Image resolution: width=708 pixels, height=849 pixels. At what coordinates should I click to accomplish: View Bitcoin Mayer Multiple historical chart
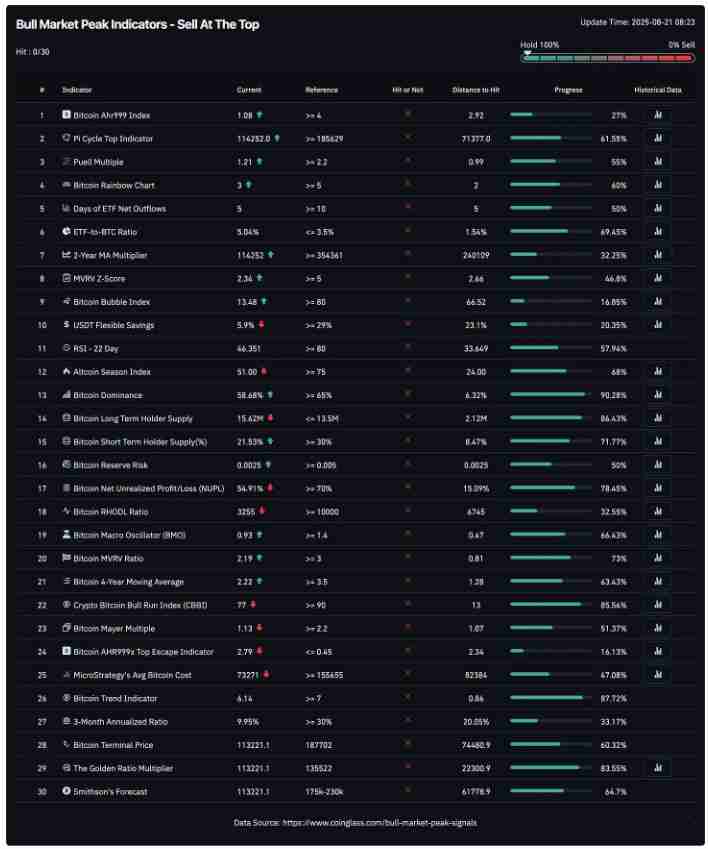tap(657, 628)
